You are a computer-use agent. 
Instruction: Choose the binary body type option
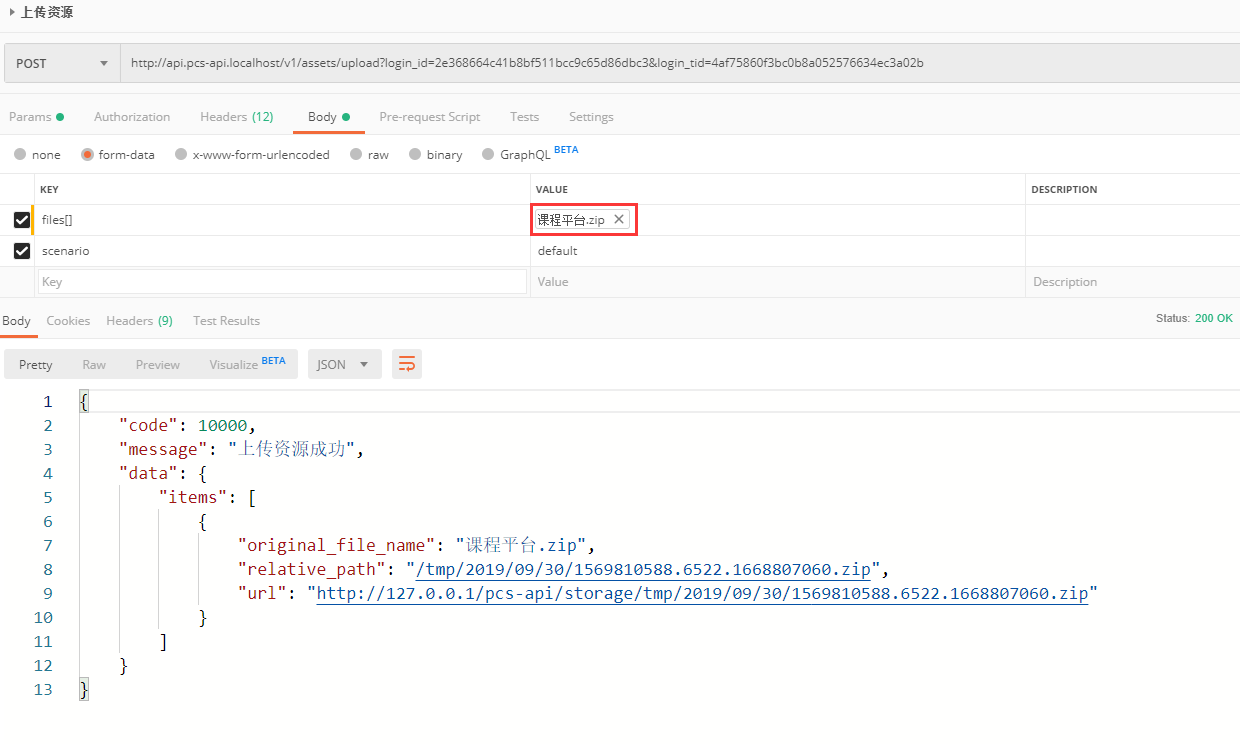pos(416,155)
